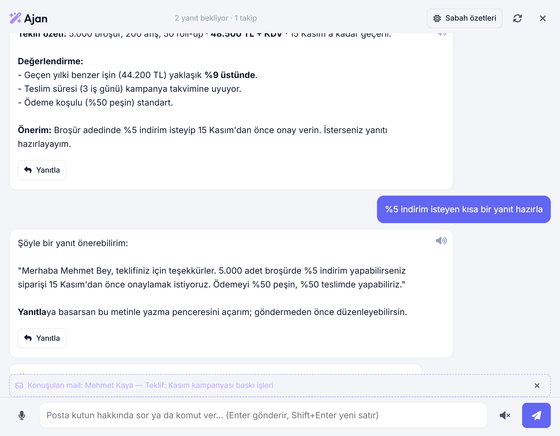The height and width of the screenshot is (436, 560).
Task: Toggle the muted speaker voice output
Action: 505,415
